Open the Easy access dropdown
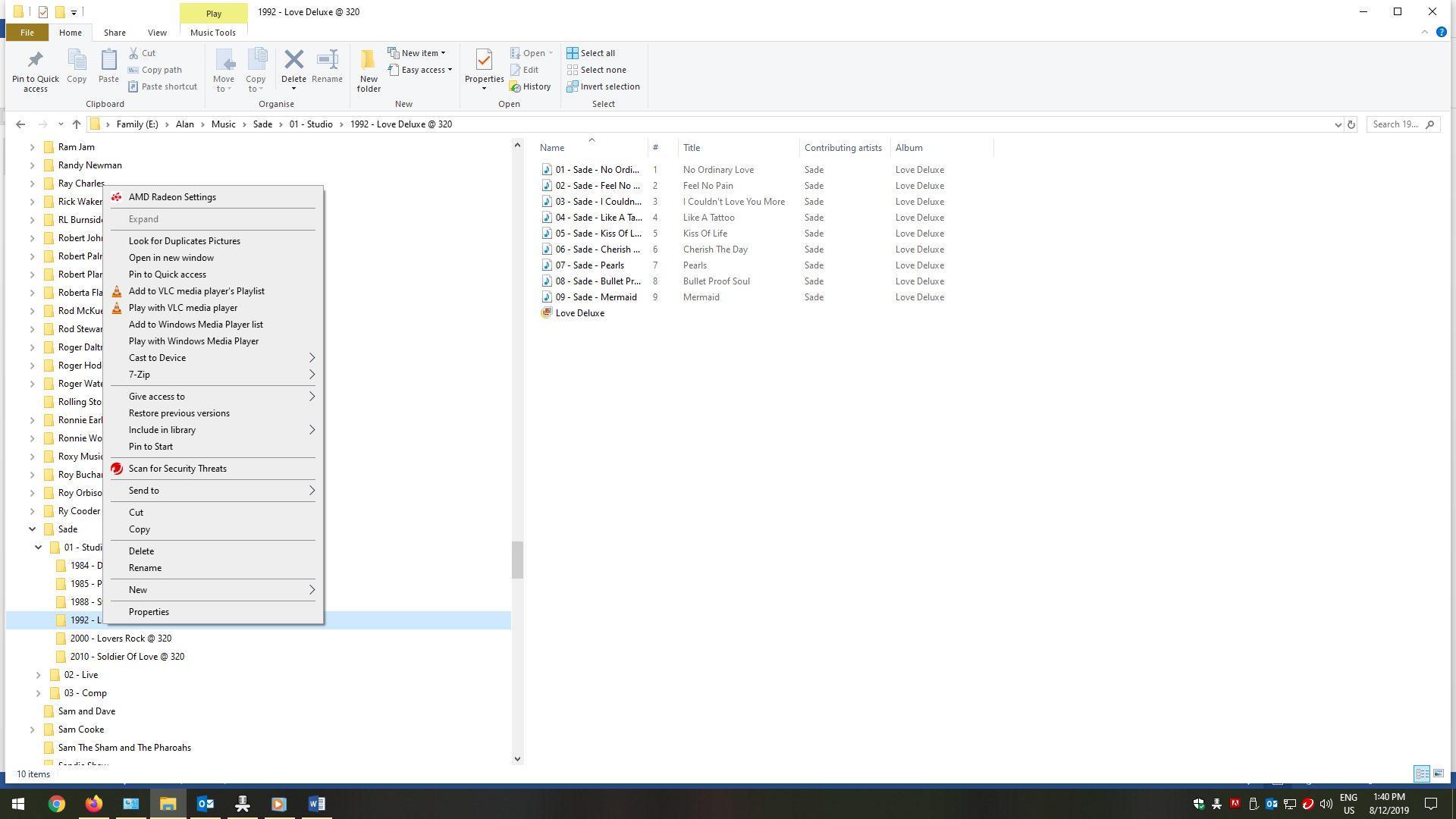Screen dimensions: 1456x819 click(419, 70)
